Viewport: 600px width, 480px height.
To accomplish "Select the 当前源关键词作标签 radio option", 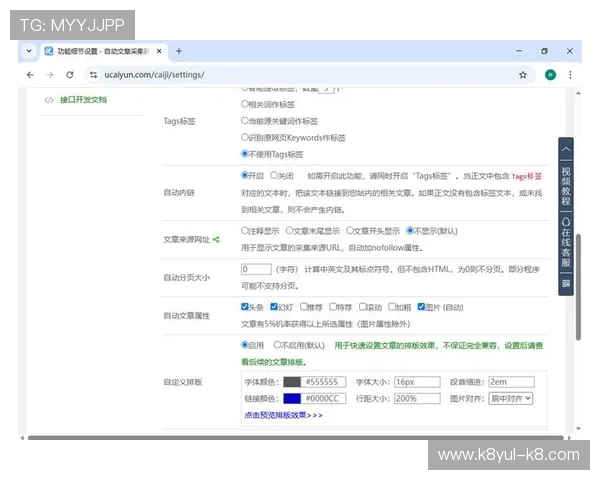I will point(245,121).
